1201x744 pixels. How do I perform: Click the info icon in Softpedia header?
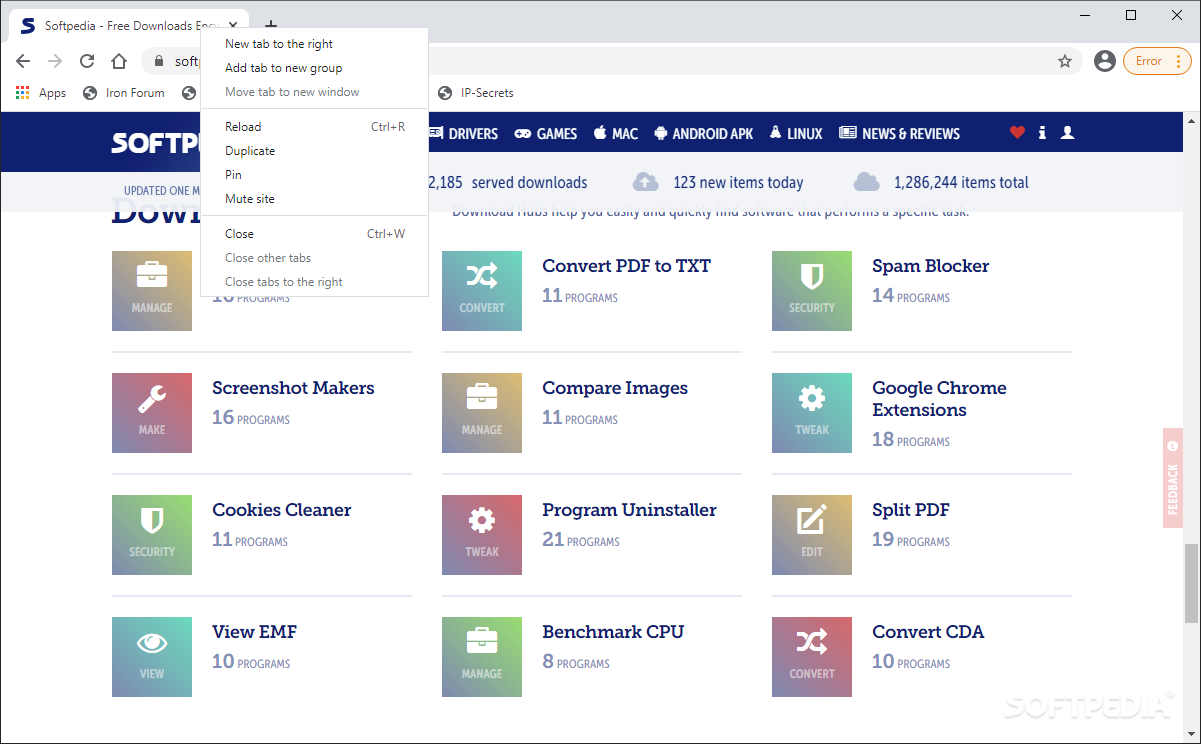coord(1042,132)
